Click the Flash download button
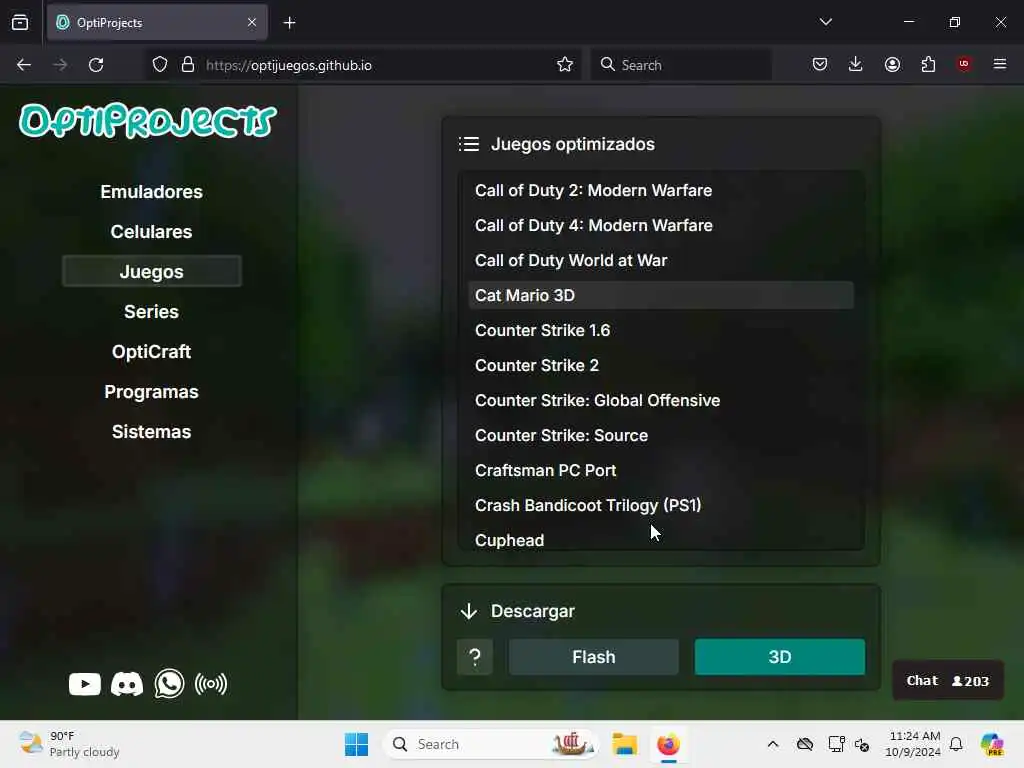Viewport: 1024px width, 768px height. tap(594, 657)
